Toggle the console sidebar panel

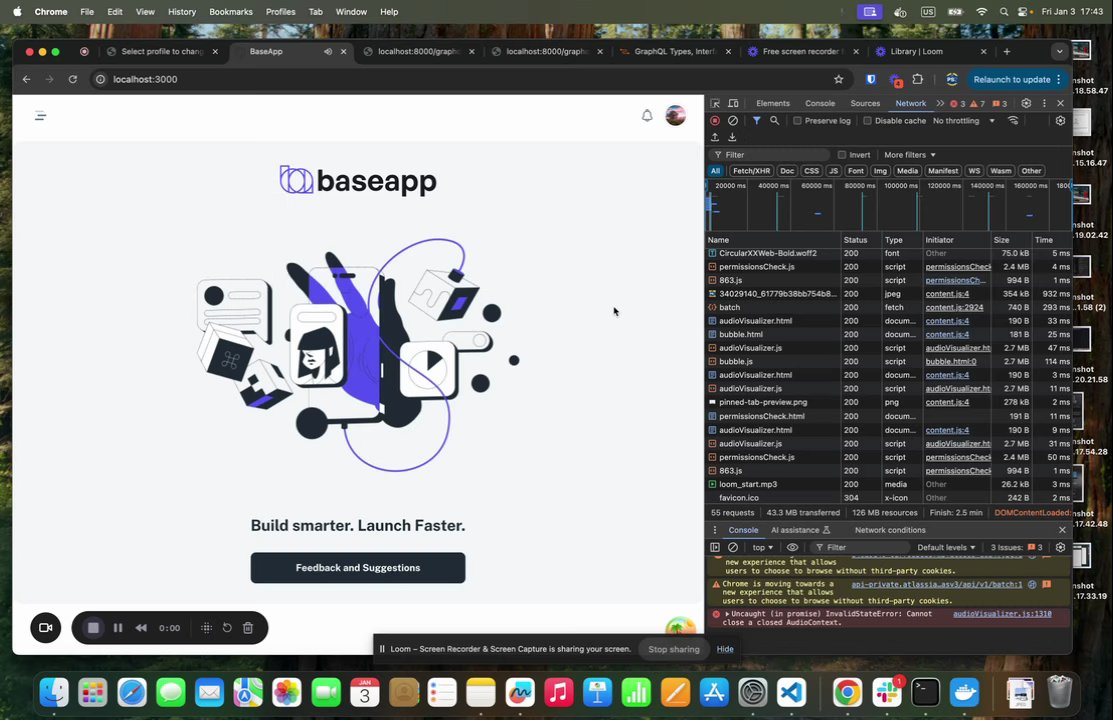[x=715, y=547]
